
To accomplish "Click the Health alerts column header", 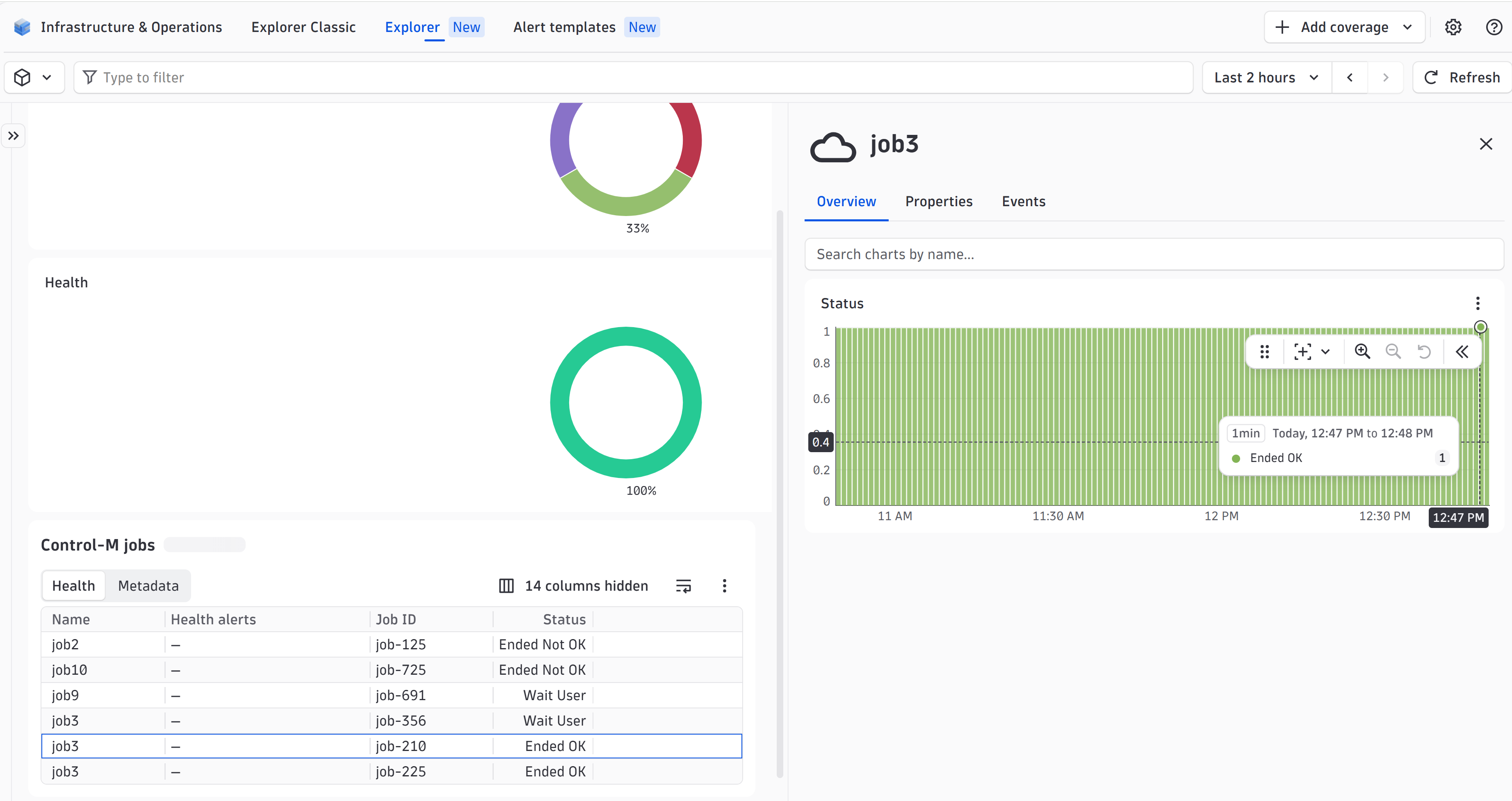I will coord(213,619).
